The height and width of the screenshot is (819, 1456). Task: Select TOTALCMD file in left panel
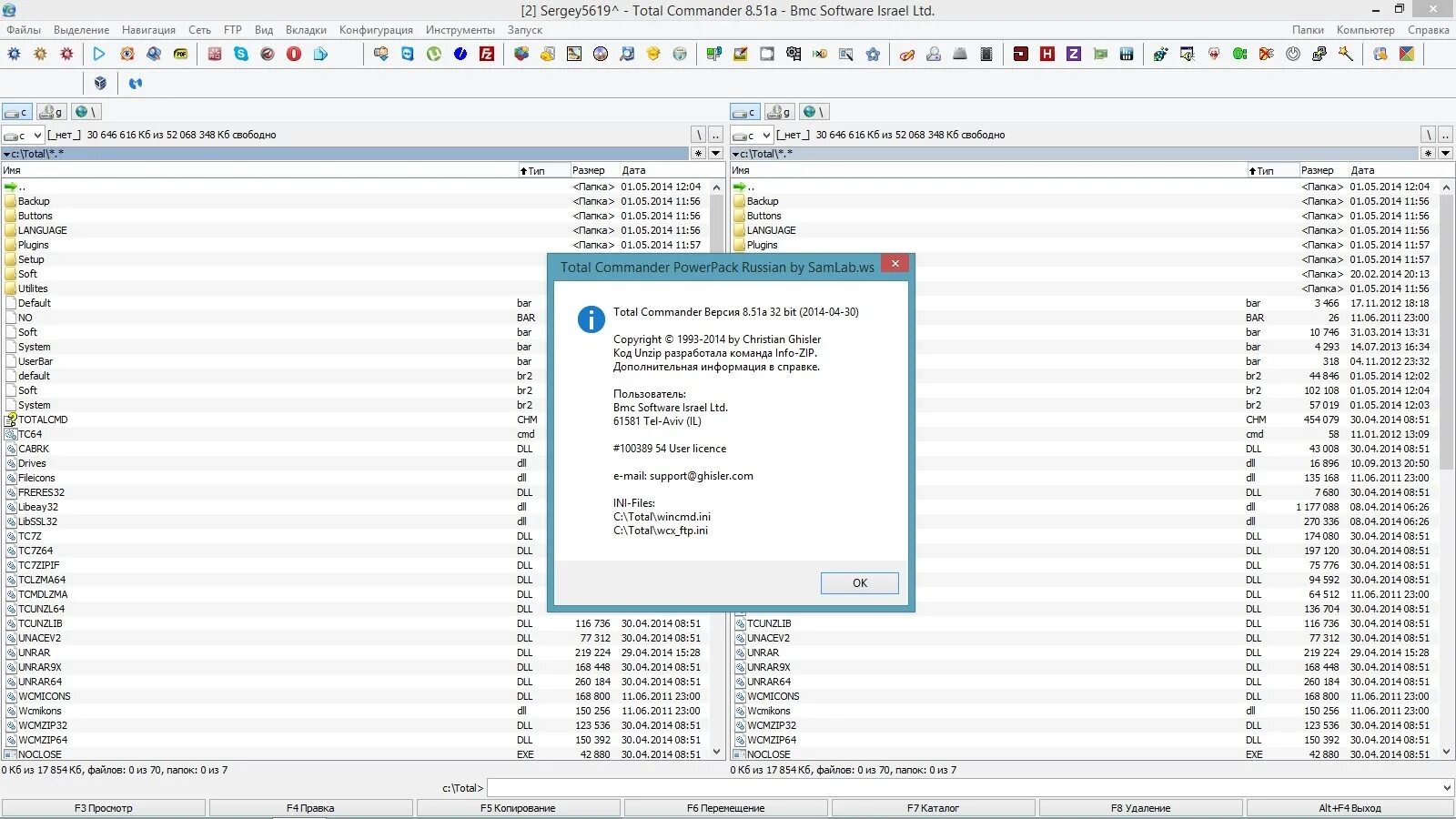(x=43, y=420)
